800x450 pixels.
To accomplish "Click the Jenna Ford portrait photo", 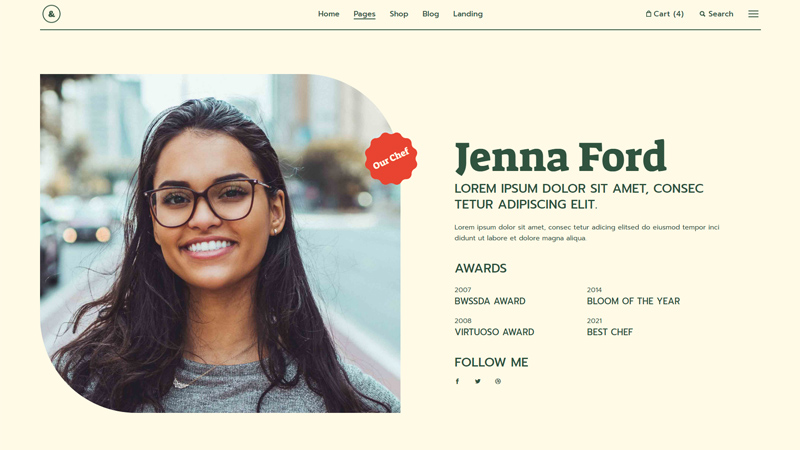I will [x=220, y=243].
